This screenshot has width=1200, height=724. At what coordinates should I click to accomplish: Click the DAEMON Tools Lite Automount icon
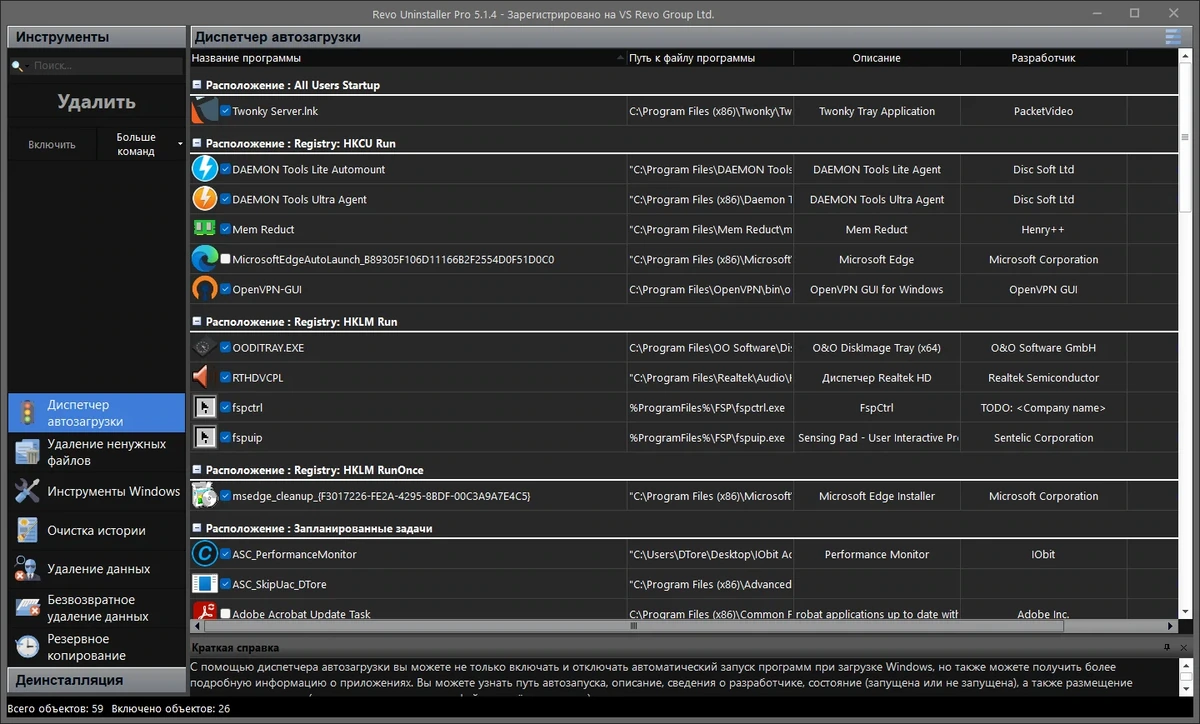pos(204,169)
